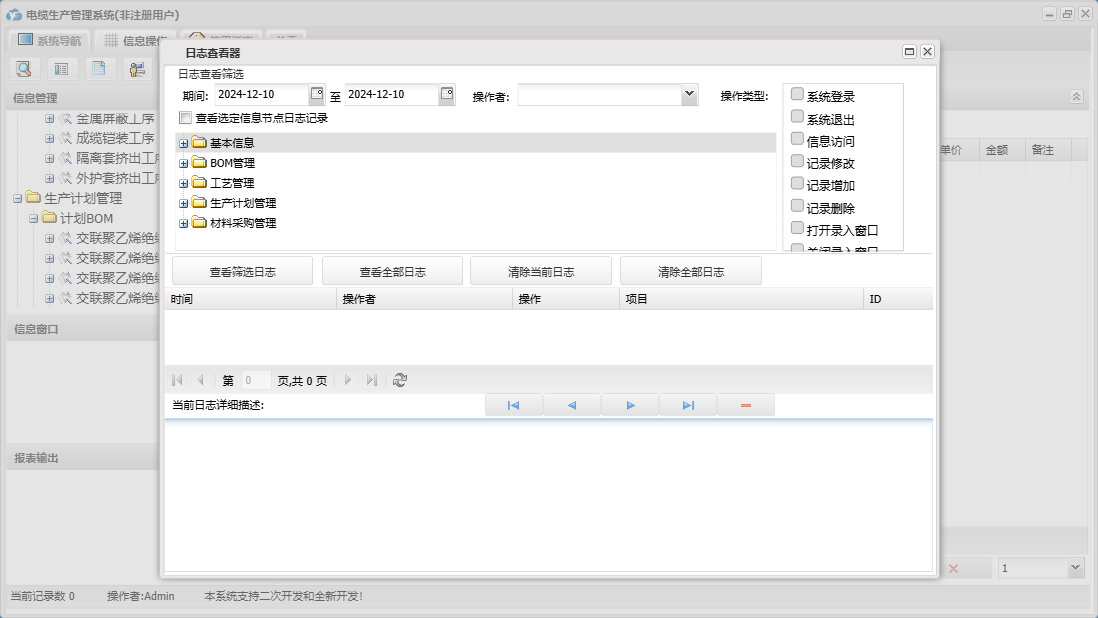Enable the 系统登录 checkbox
The image size is (1098, 618).
(x=797, y=94)
